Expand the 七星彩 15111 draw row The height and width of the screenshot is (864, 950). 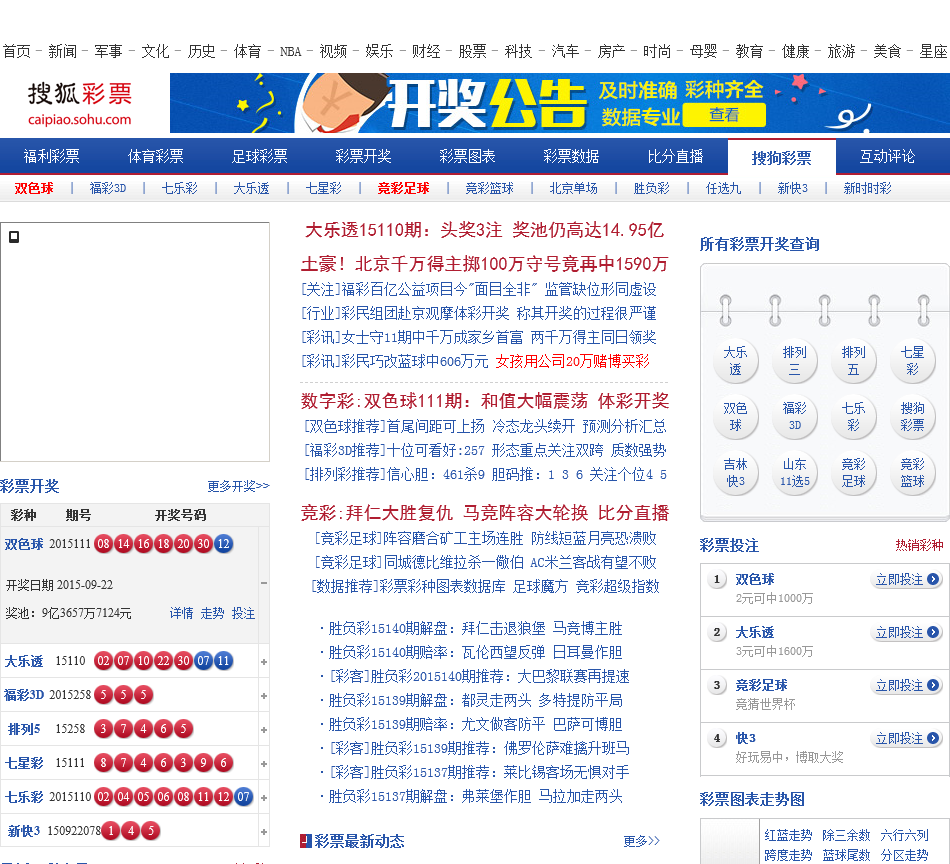[264, 763]
